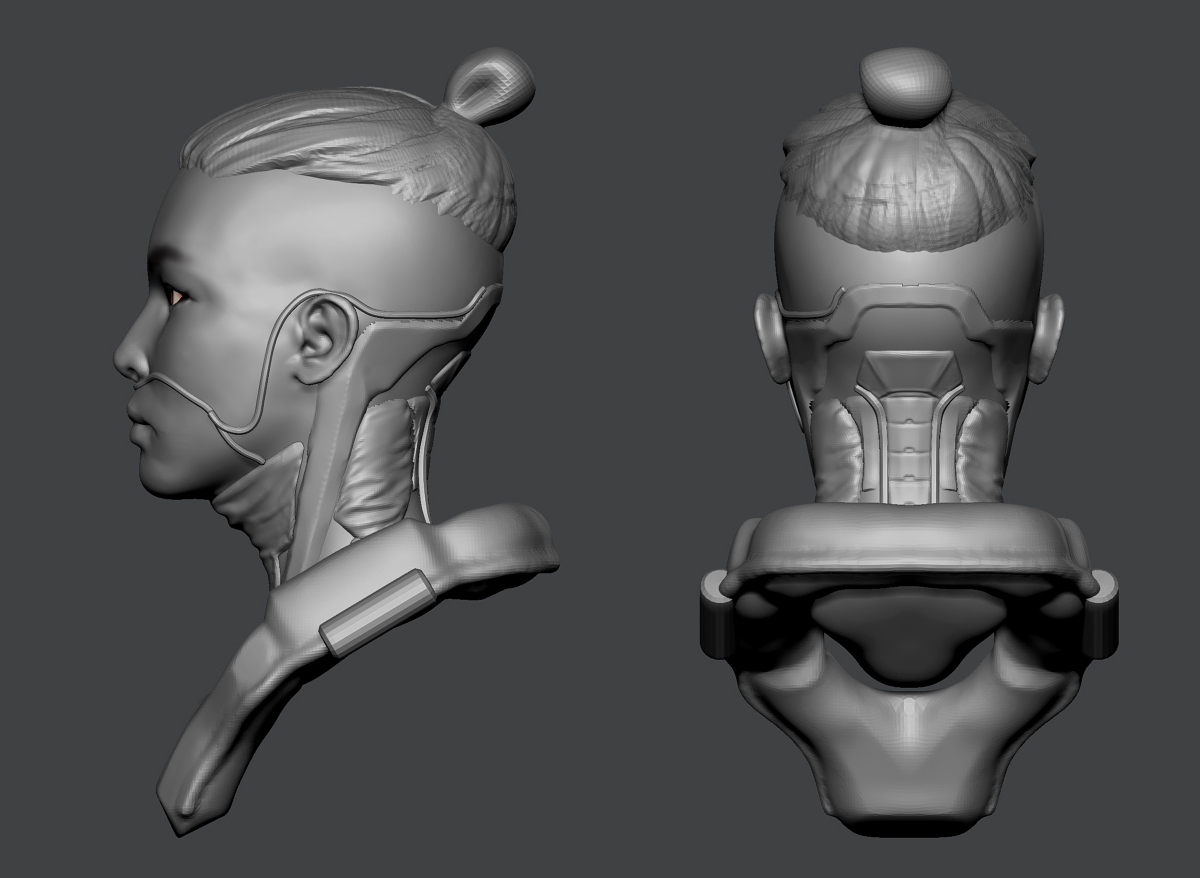Screen dimensions: 1200x878
Task: Click the rectangular clip on the side-view collar
Action: (x=377, y=612)
